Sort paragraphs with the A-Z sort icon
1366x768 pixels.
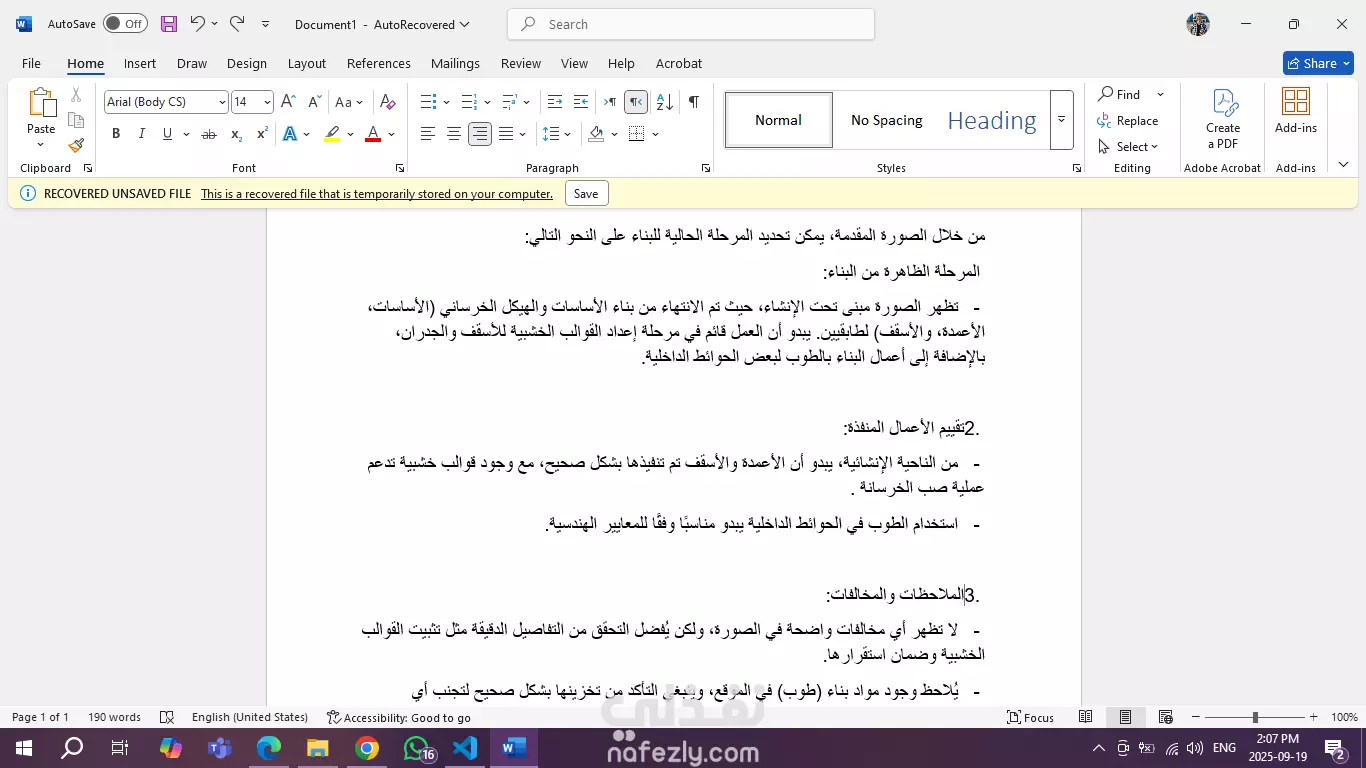coord(665,102)
